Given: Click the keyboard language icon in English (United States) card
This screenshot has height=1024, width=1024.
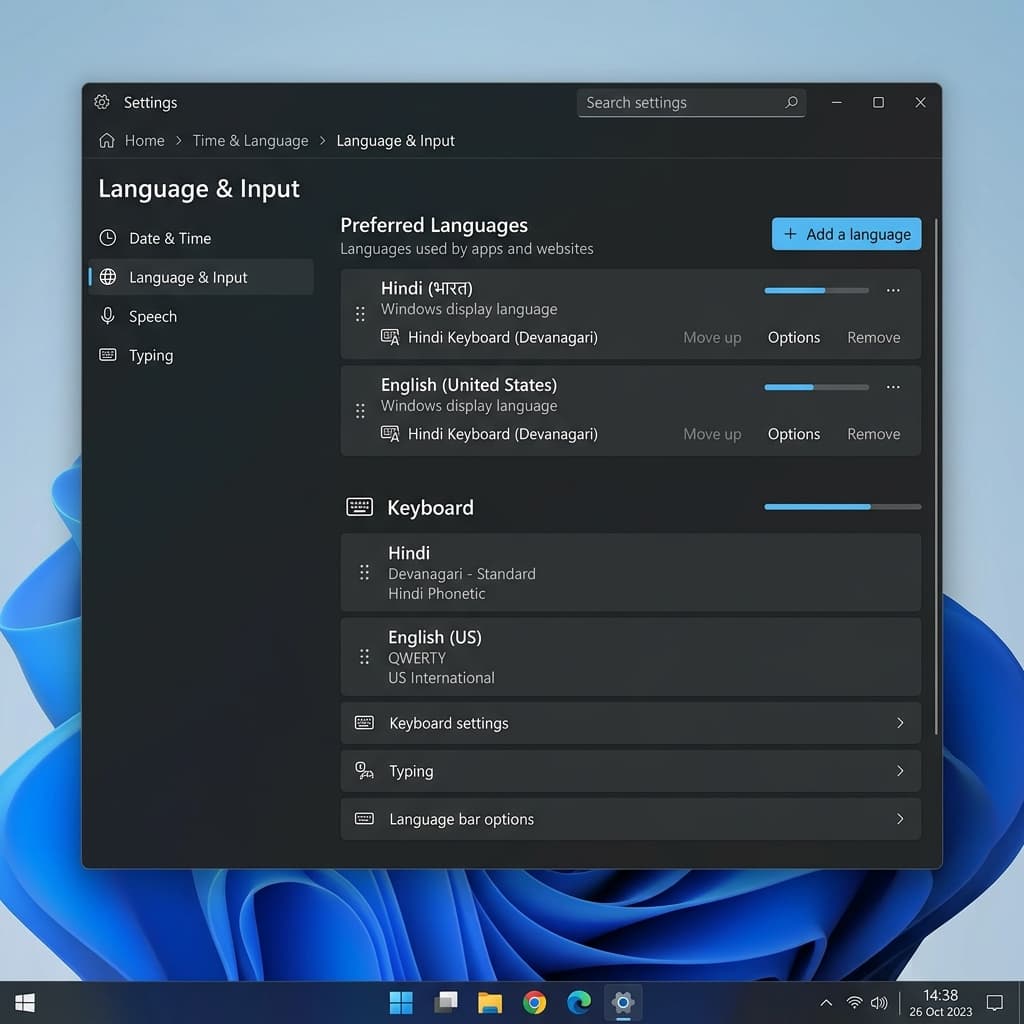Looking at the screenshot, I should [x=390, y=434].
